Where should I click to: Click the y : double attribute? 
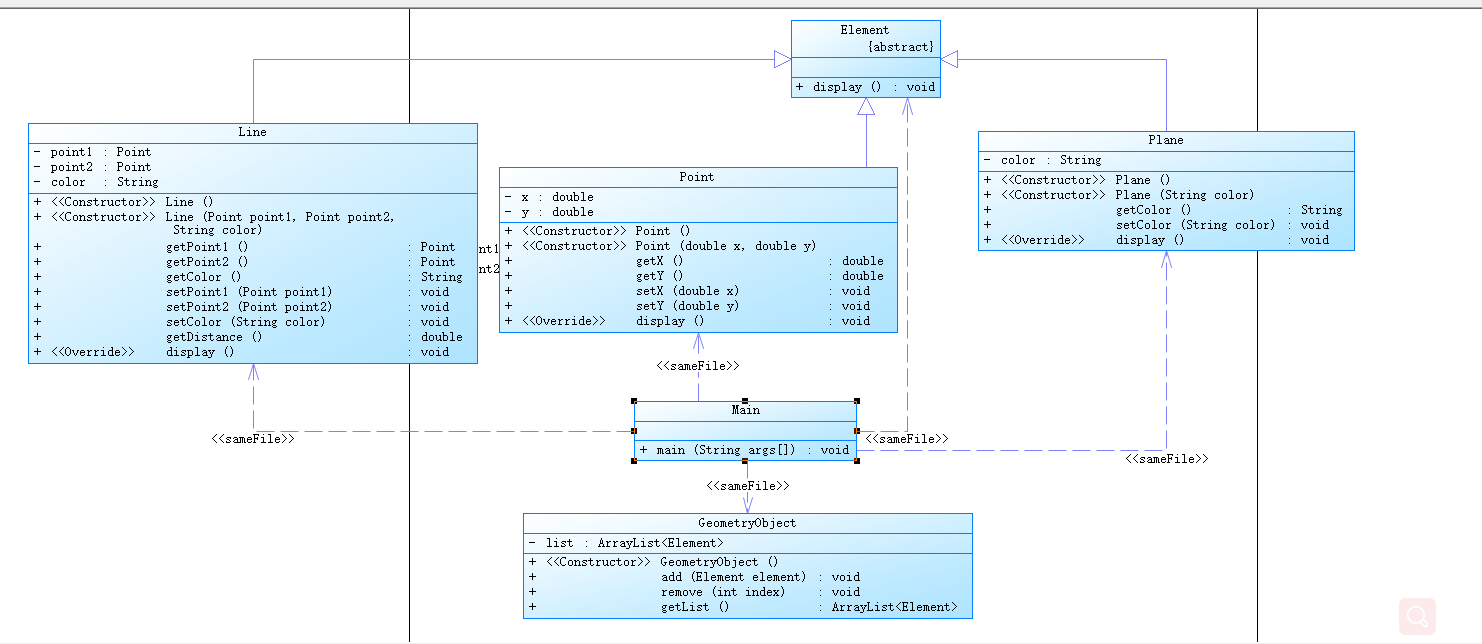click(x=549, y=212)
